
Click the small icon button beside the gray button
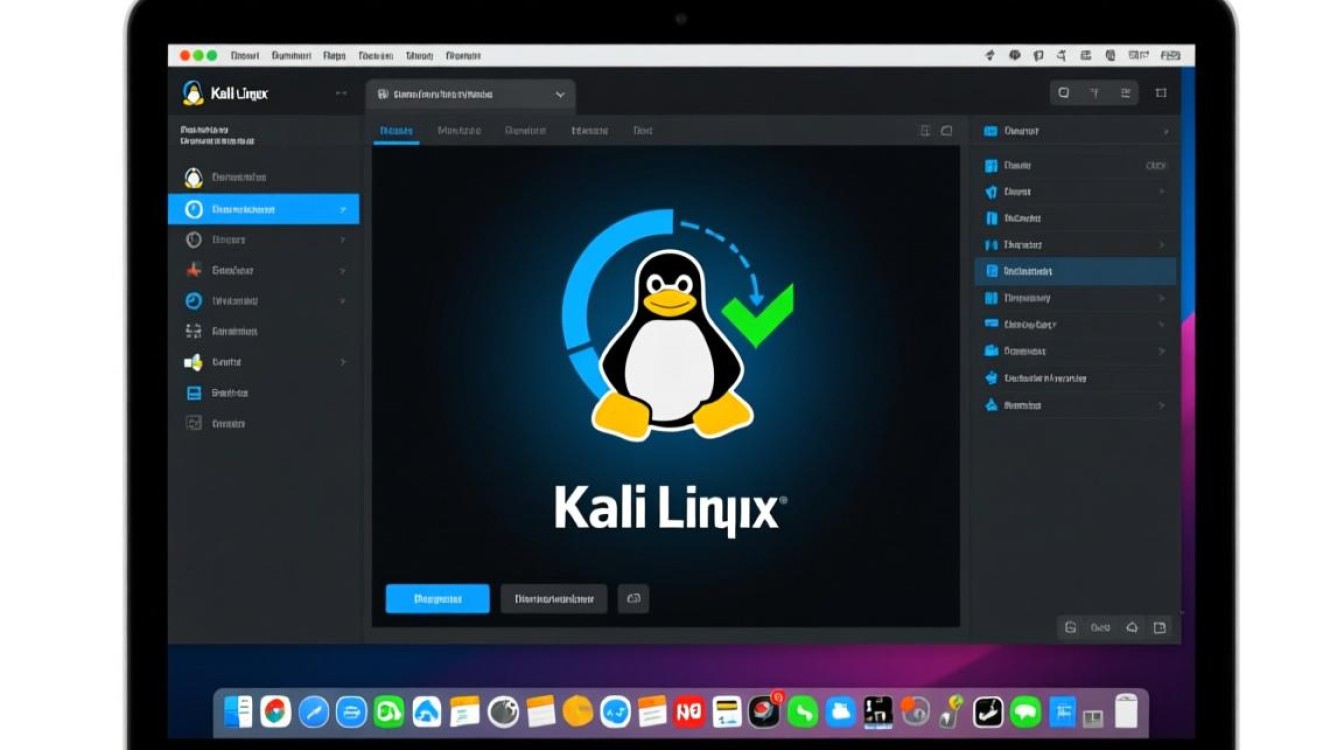pyautogui.click(x=633, y=599)
